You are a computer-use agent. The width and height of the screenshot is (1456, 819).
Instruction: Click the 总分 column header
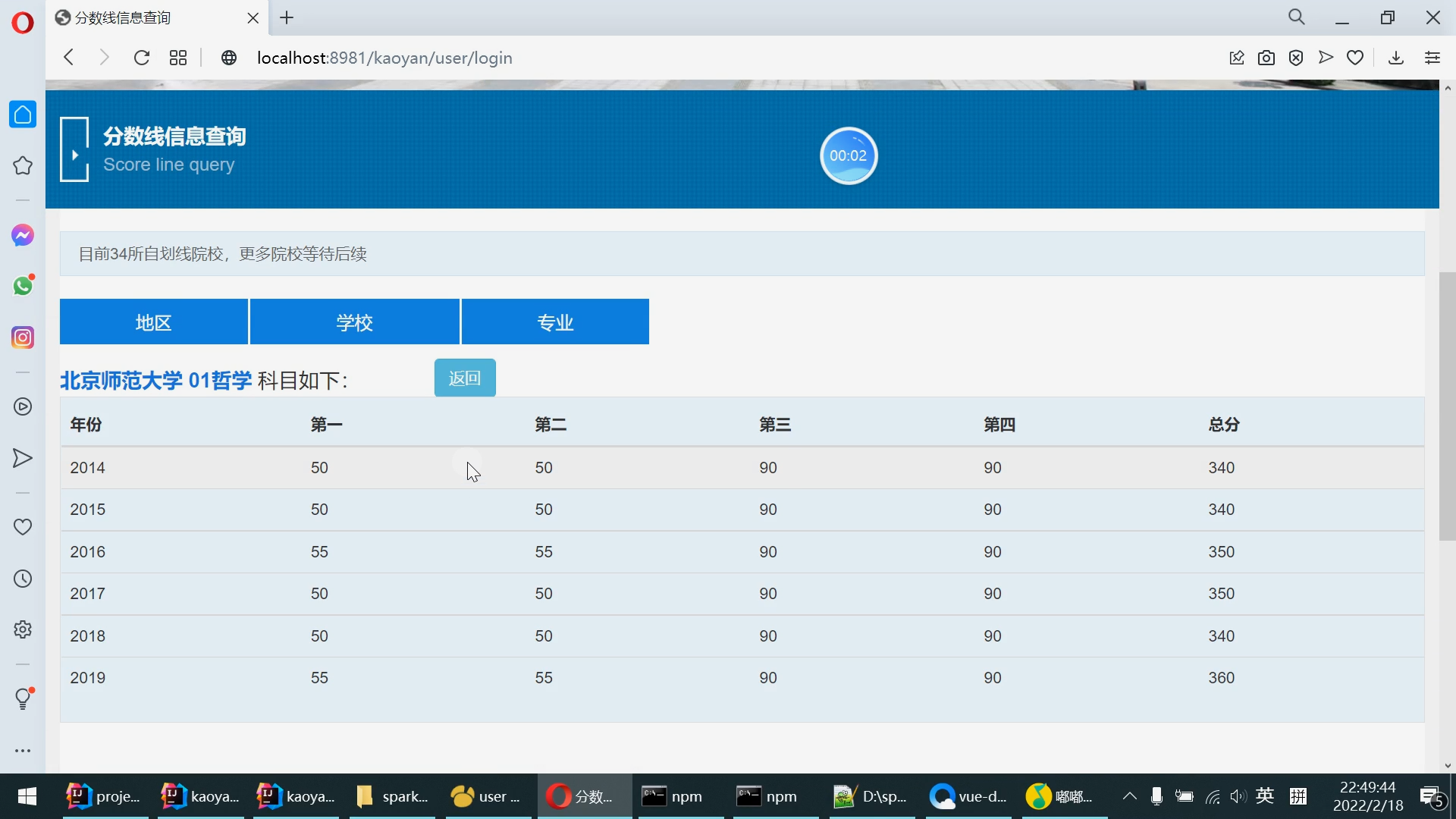click(x=1224, y=424)
